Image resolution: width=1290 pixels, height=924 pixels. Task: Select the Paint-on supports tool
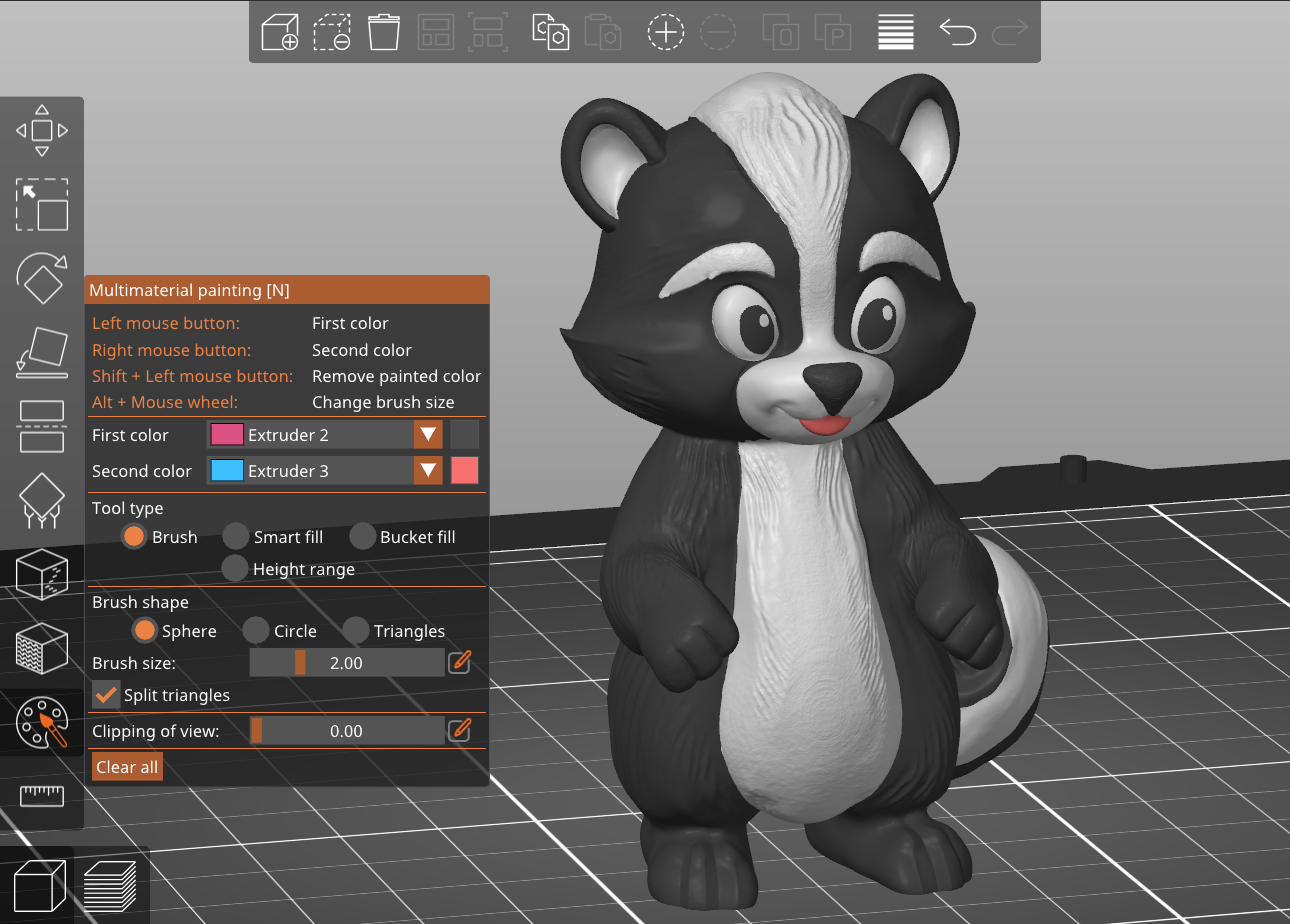tap(42, 500)
